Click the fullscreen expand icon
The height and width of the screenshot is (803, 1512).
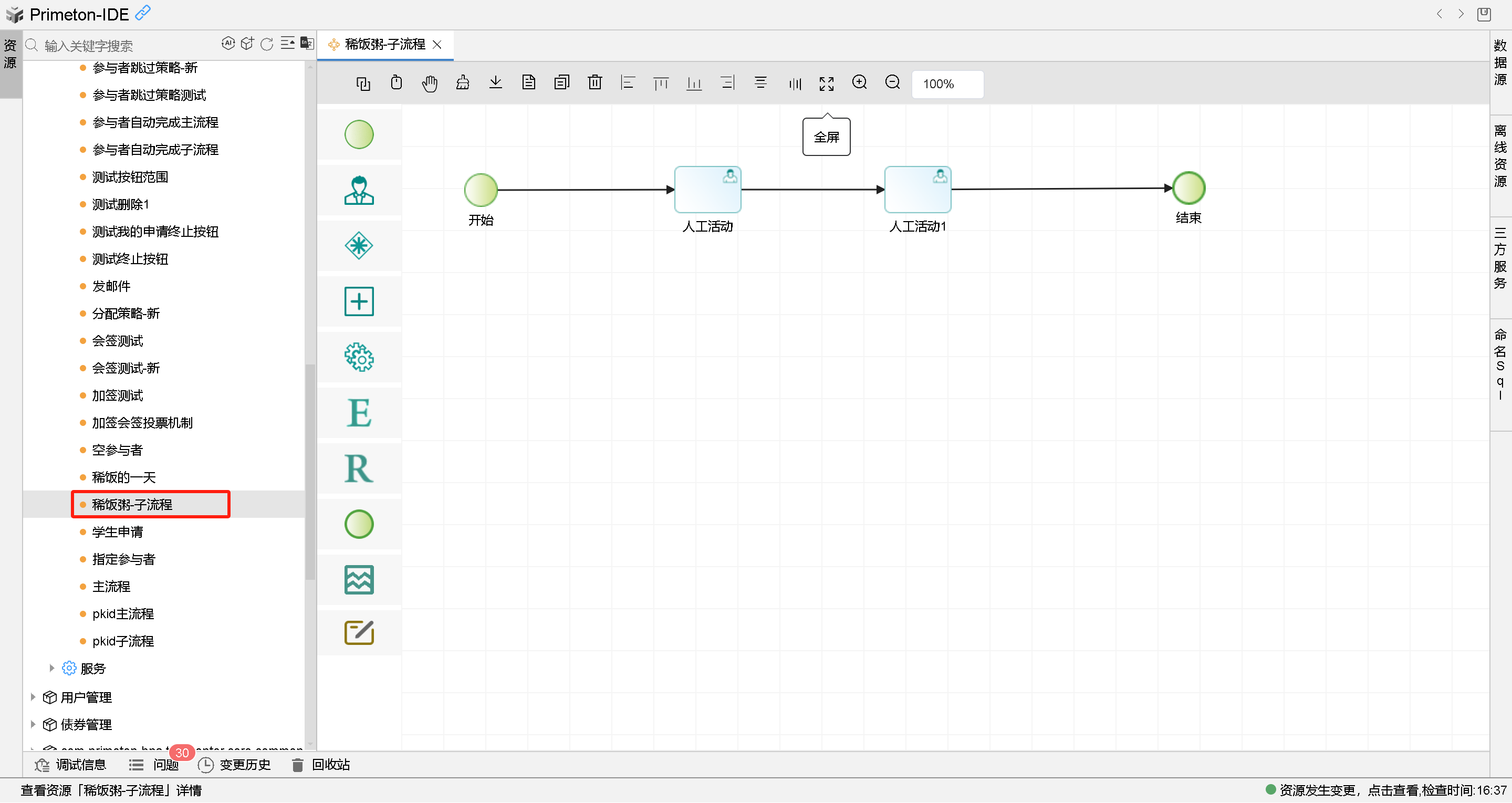click(827, 84)
